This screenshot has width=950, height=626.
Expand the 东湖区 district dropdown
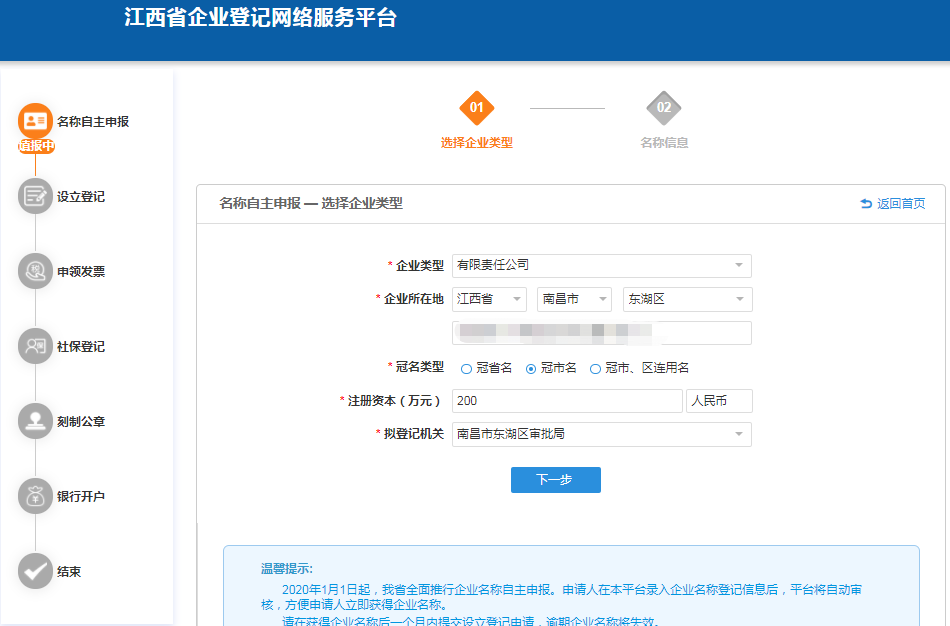coord(687,299)
